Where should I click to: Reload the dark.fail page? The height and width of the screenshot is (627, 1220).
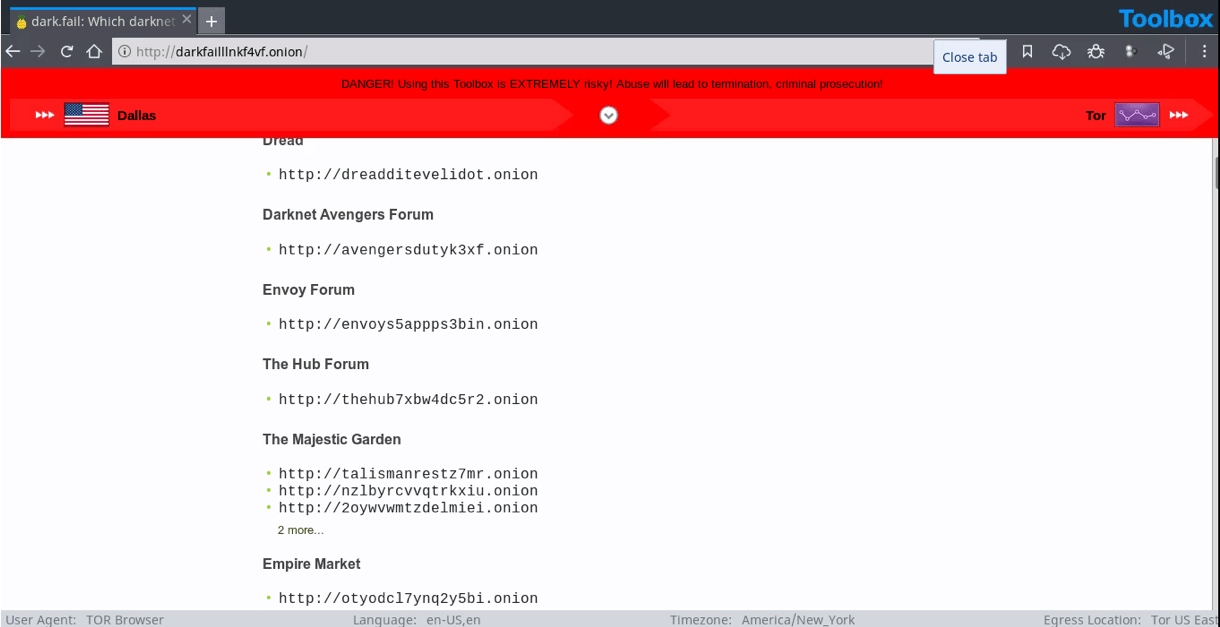tap(67, 51)
